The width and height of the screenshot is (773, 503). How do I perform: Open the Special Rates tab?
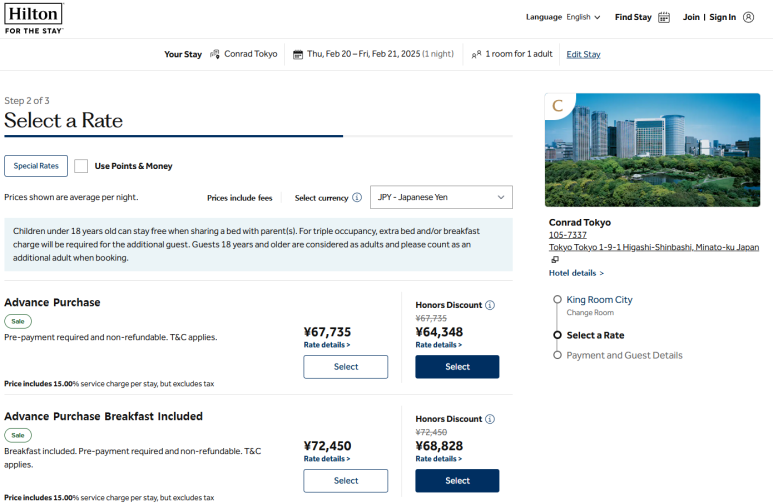(x=36, y=166)
